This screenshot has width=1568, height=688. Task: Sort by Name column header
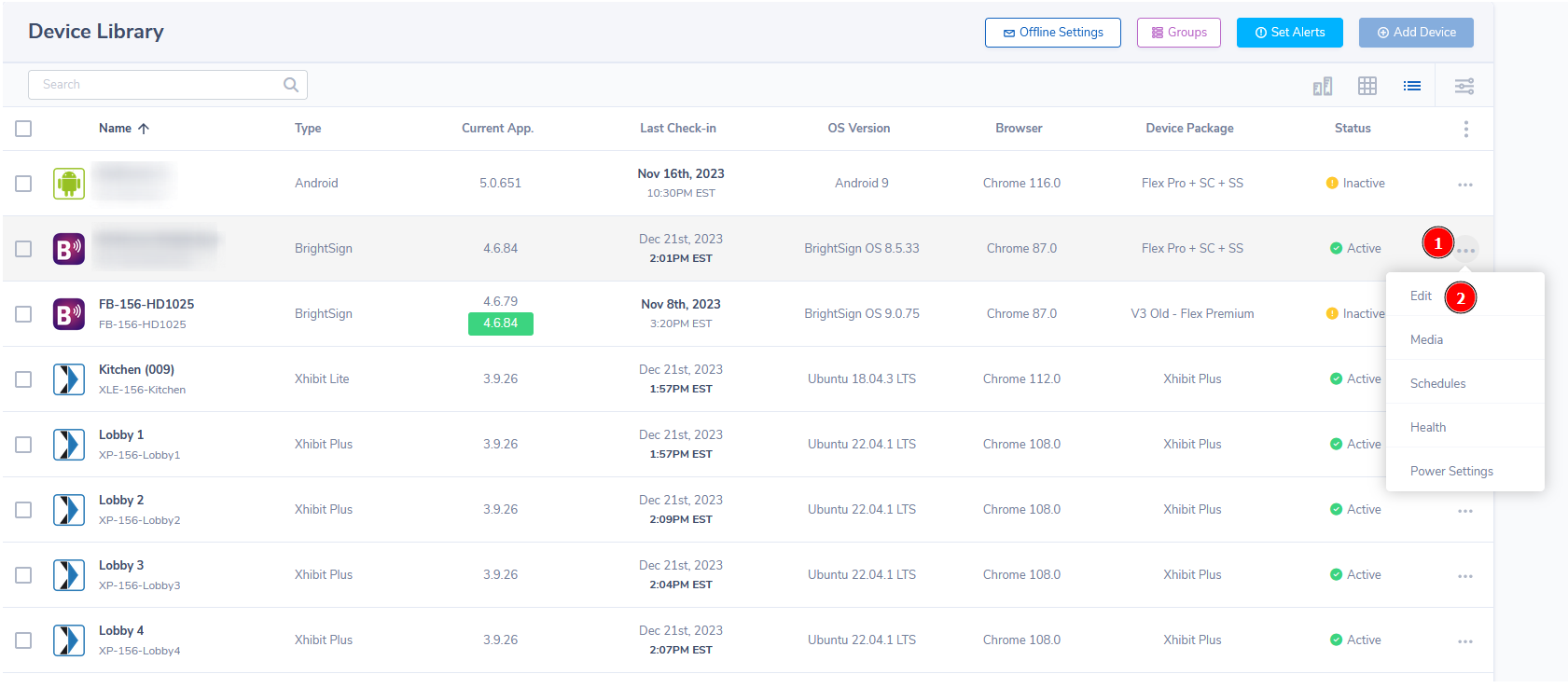tap(123, 129)
